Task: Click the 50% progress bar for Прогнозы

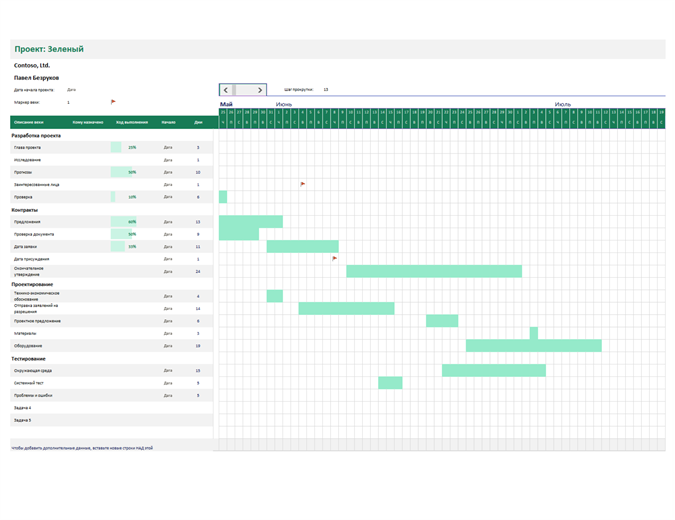Action: [x=121, y=172]
